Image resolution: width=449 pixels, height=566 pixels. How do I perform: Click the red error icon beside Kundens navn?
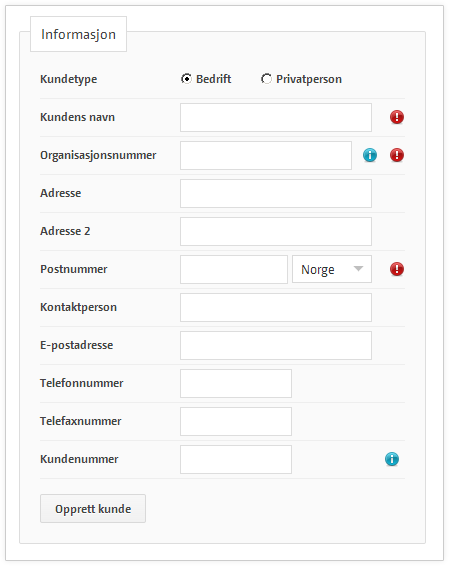click(x=397, y=117)
